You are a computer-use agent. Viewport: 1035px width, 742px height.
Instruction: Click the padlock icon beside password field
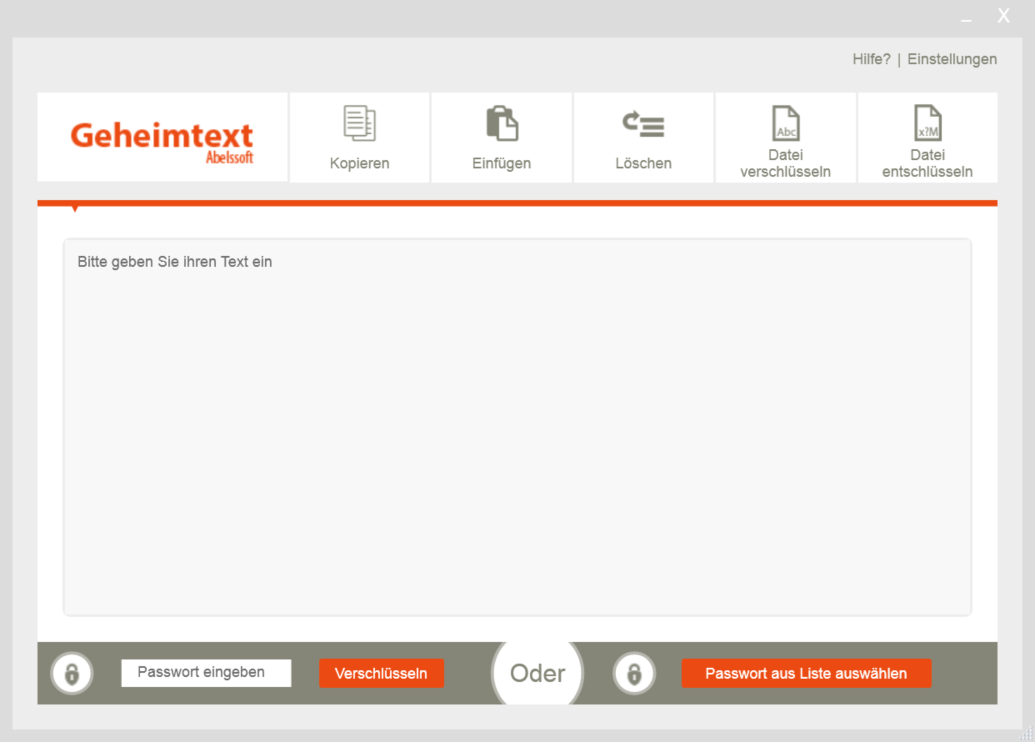pyautogui.click(x=72, y=673)
